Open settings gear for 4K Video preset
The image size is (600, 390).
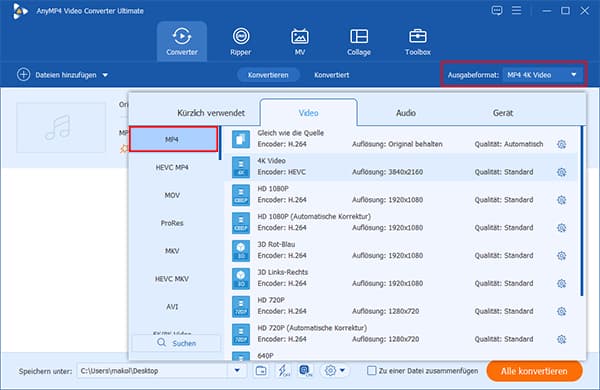click(561, 172)
